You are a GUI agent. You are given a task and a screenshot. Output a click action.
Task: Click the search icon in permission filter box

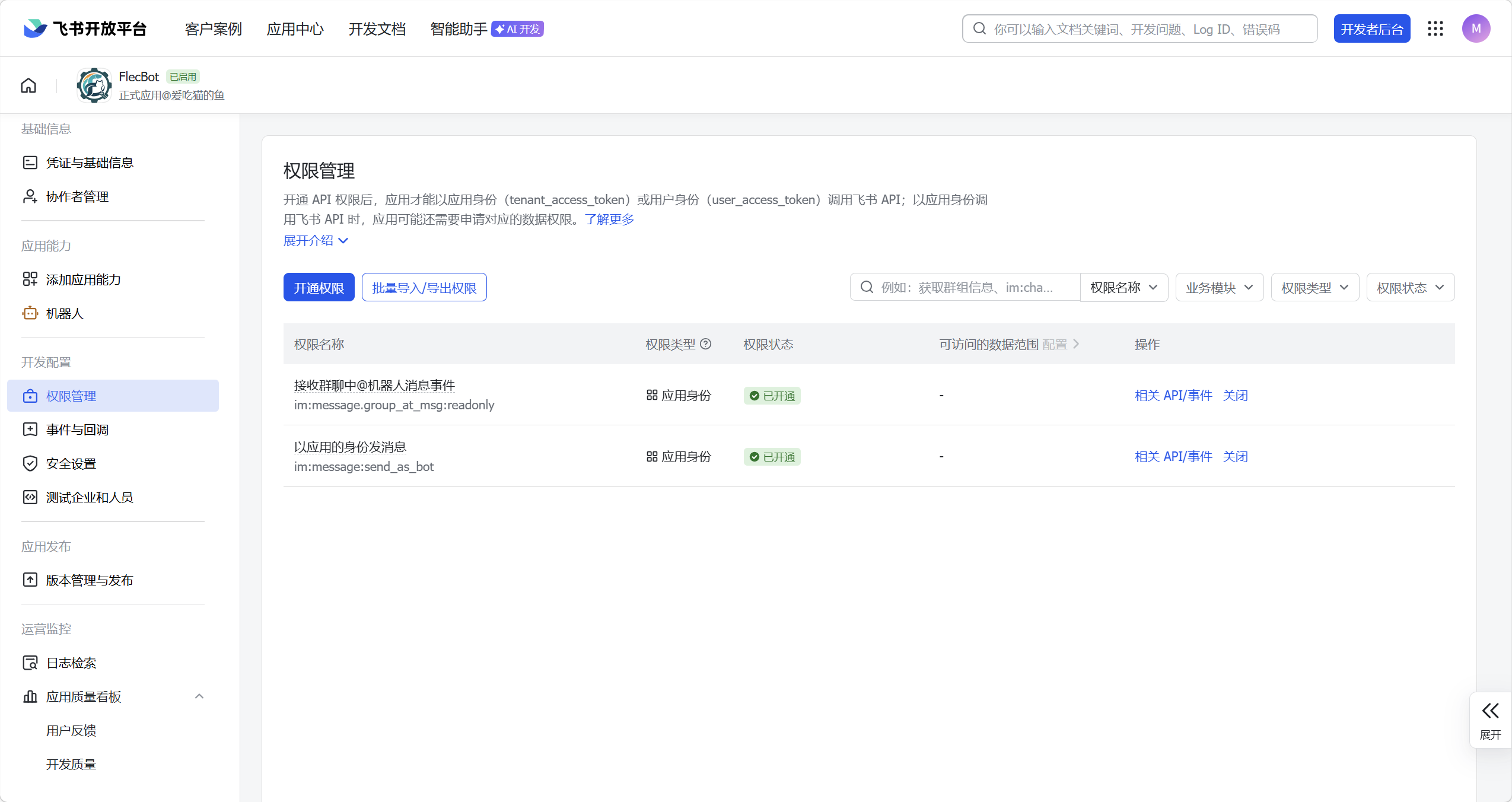pyautogui.click(x=867, y=287)
